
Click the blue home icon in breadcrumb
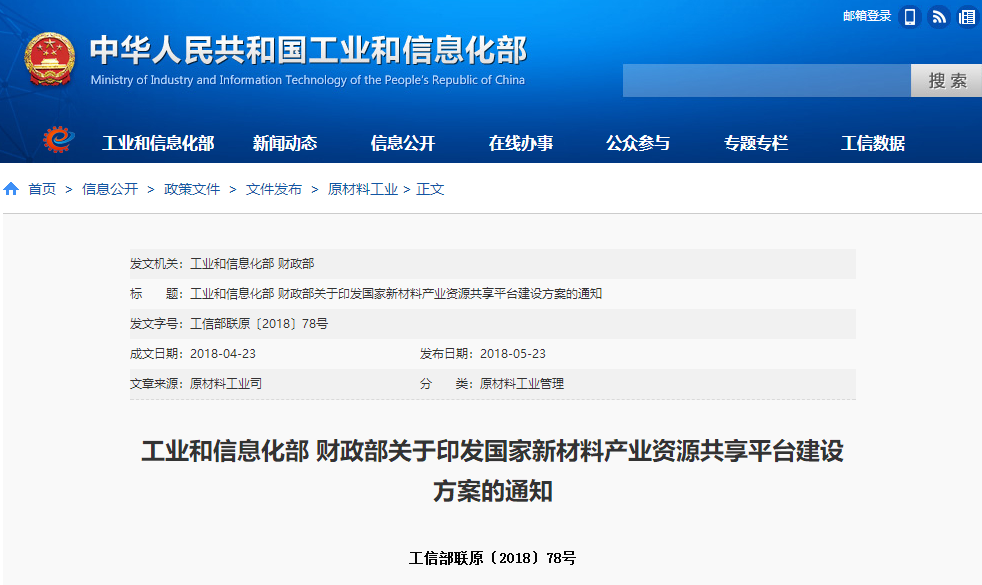pos(11,189)
